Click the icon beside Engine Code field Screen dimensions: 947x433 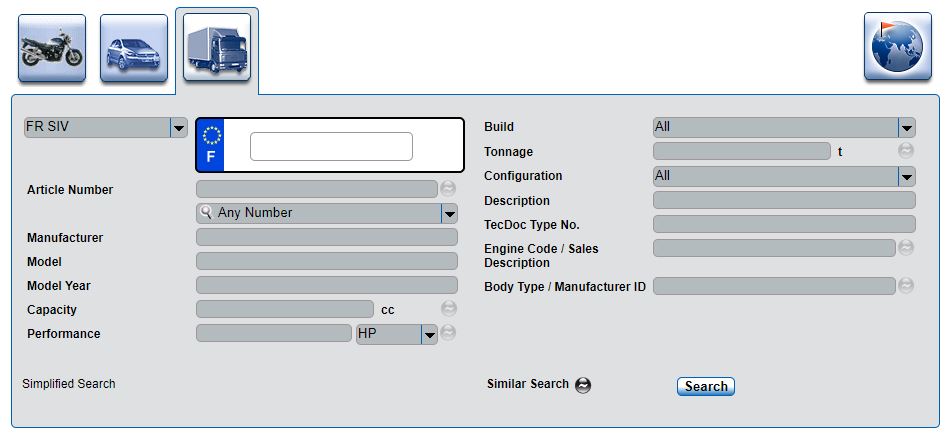click(906, 247)
